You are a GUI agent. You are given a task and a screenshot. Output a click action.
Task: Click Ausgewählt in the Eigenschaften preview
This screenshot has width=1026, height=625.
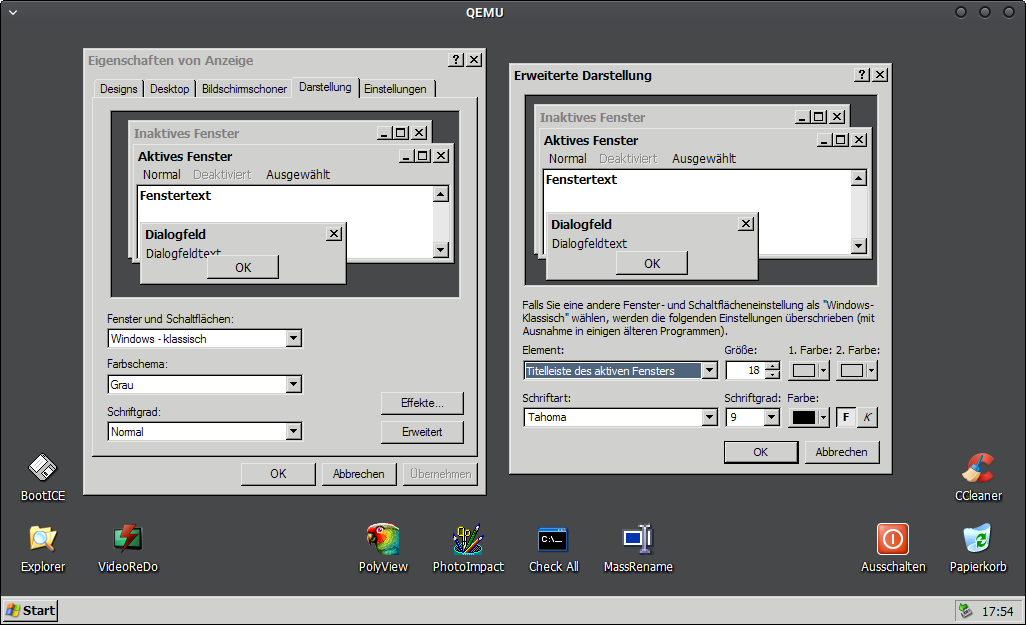[x=298, y=175]
